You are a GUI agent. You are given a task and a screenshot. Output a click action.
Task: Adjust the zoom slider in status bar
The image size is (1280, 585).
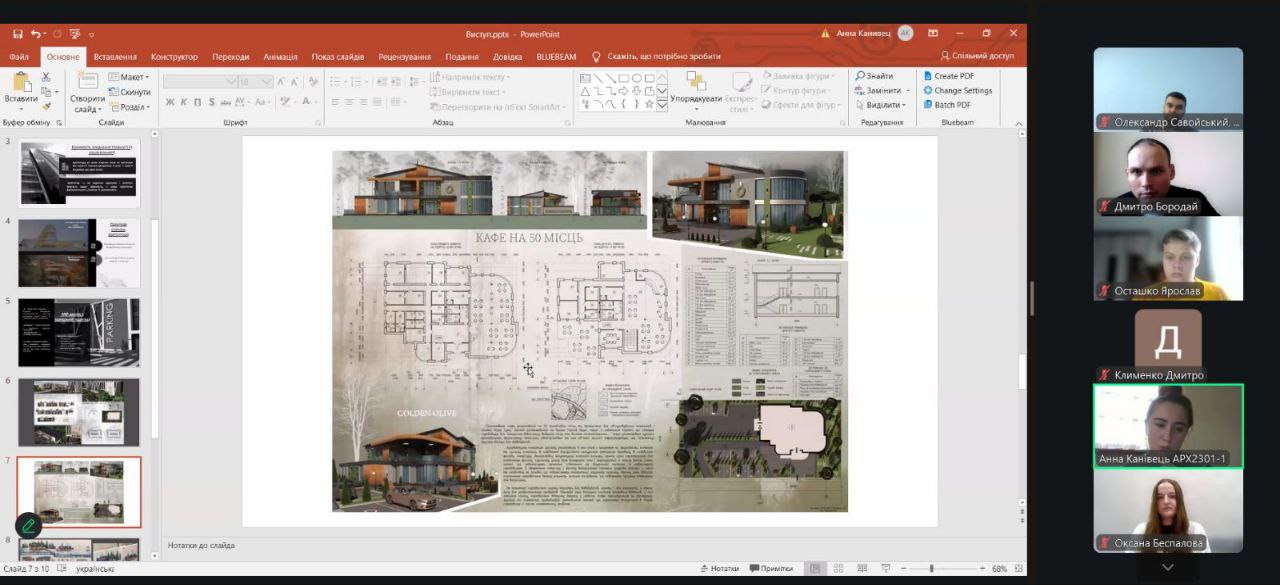(x=931, y=569)
